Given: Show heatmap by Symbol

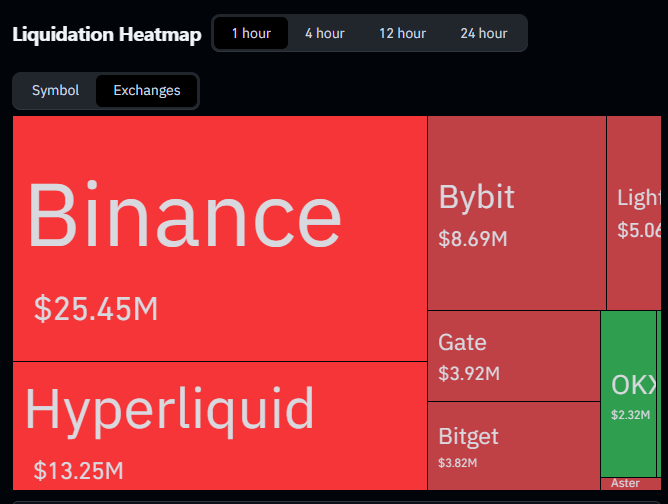Looking at the screenshot, I should 55,90.
